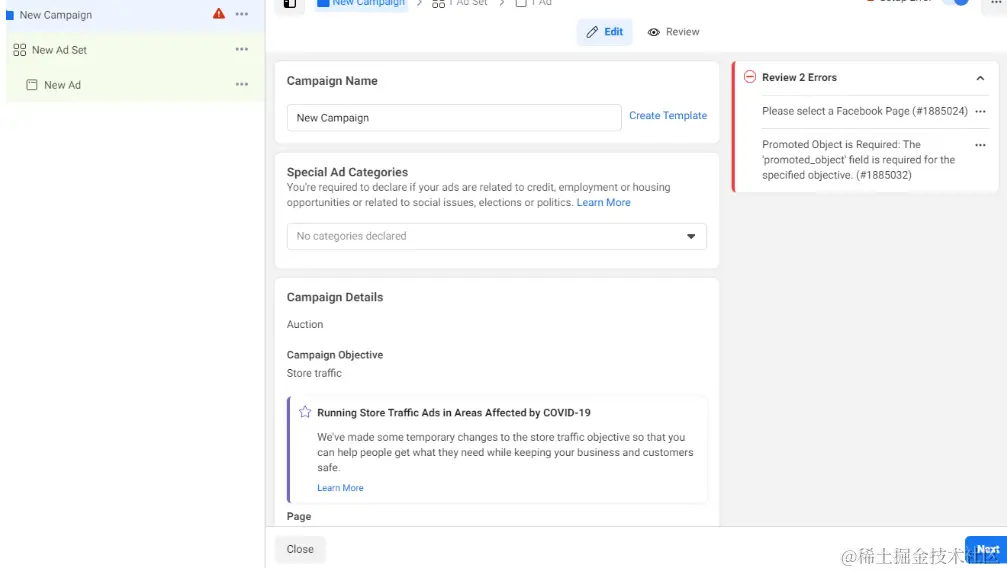Click the New Ad window icon
This screenshot has height=573, width=1007.
[x=32, y=85]
